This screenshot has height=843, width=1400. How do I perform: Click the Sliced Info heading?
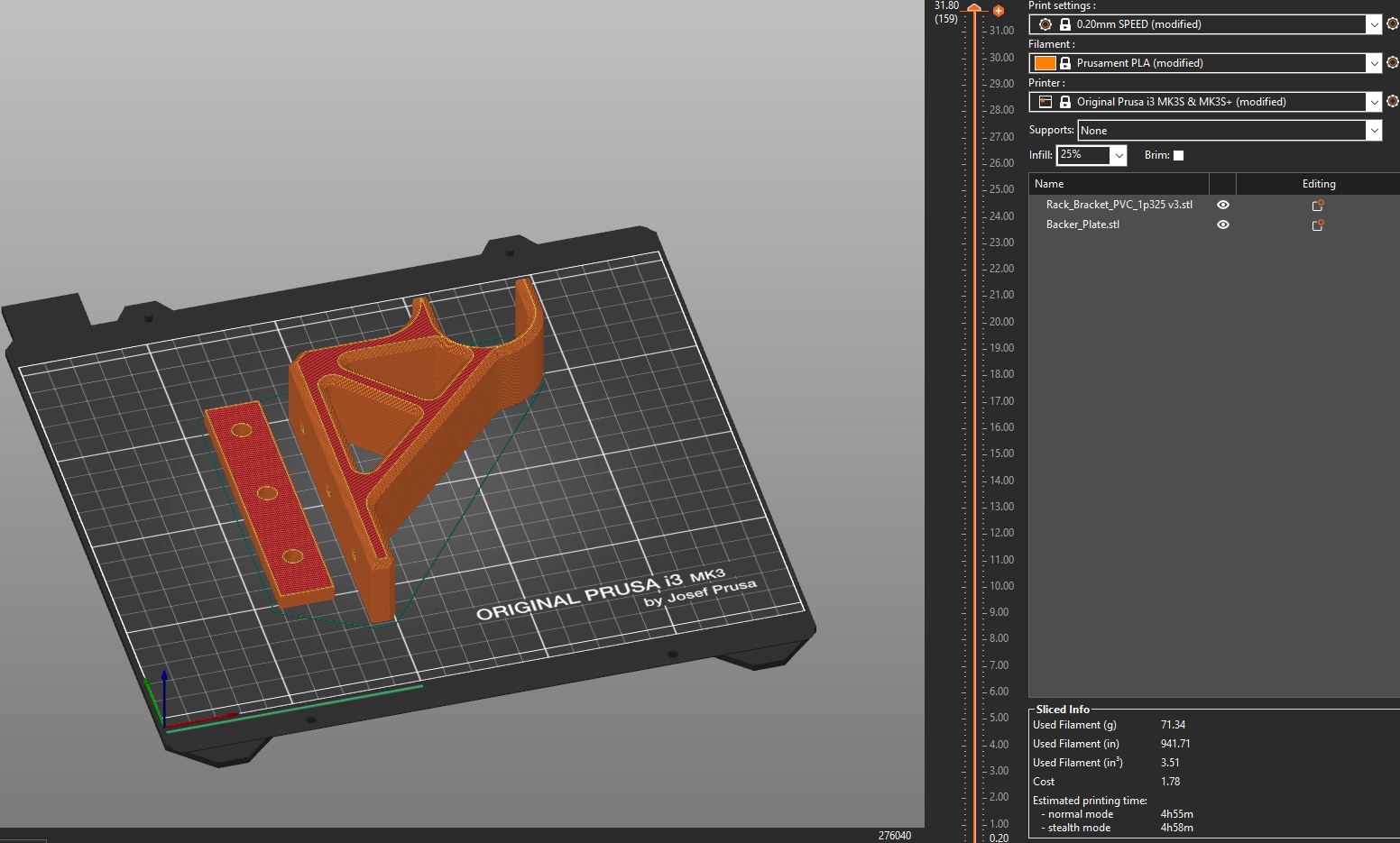[1063, 710]
